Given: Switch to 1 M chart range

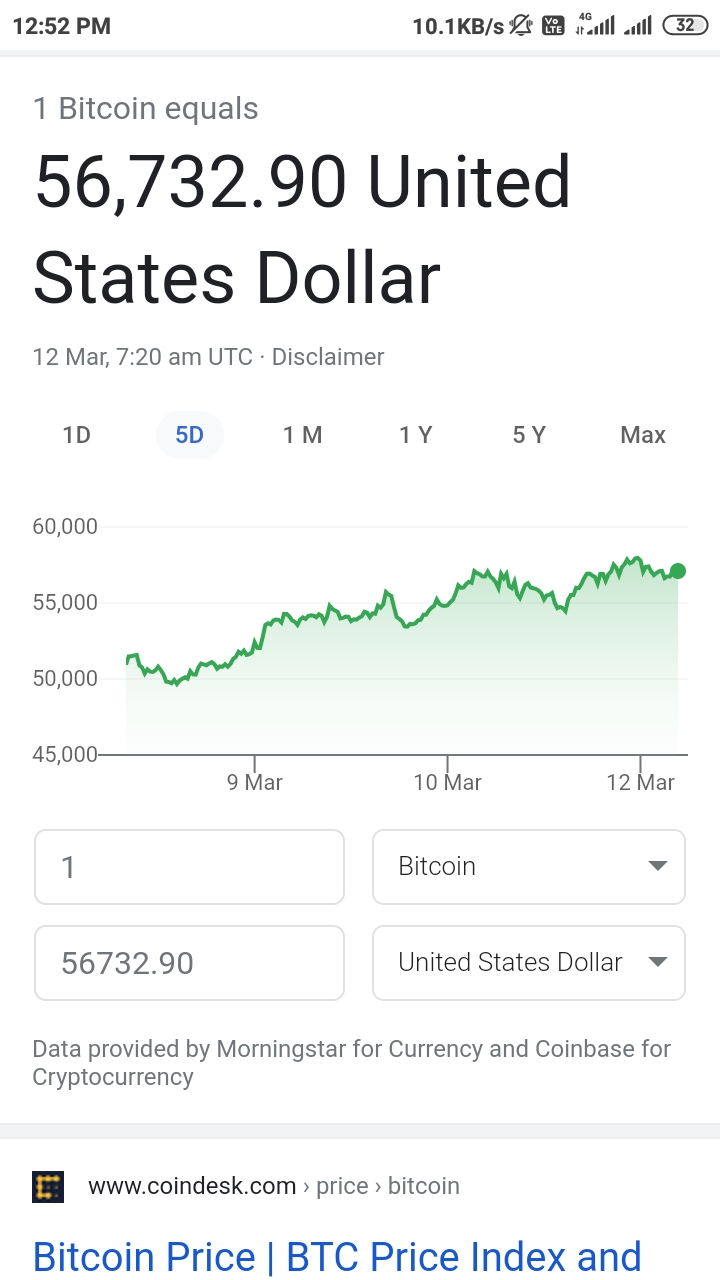Looking at the screenshot, I should pyautogui.click(x=302, y=435).
